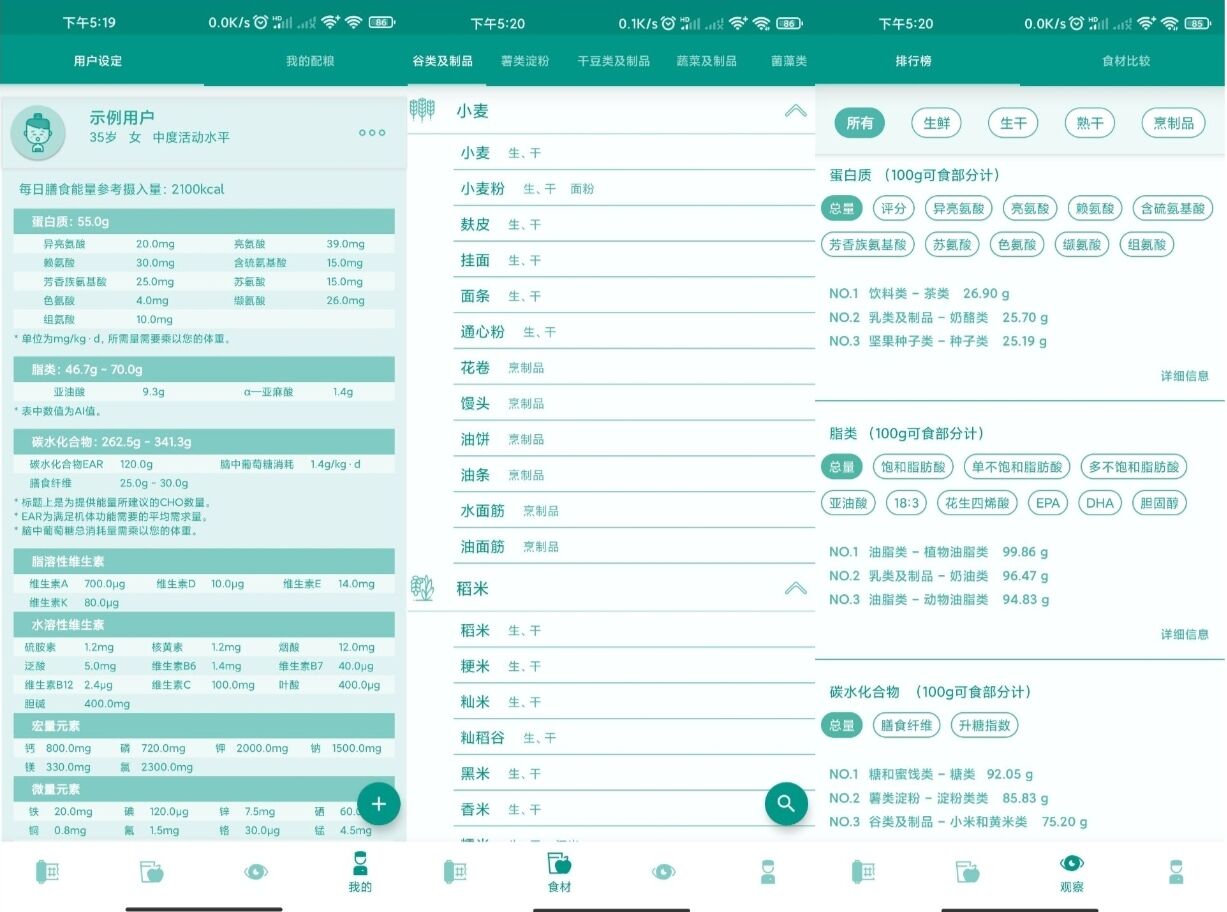
Task: Tap the leftmost grid icon in bottom navigation
Action: pos(47,870)
